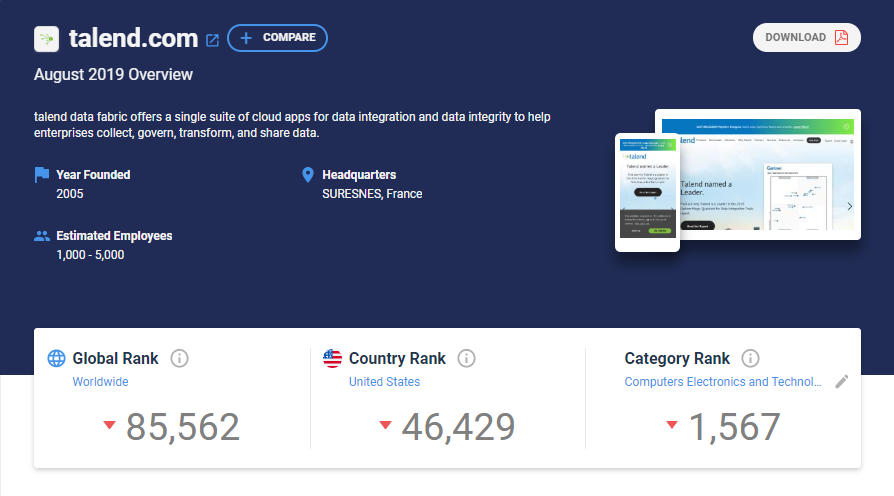The height and width of the screenshot is (496, 894).
Task: Click the Category Rank heading
Action: pos(677,358)
